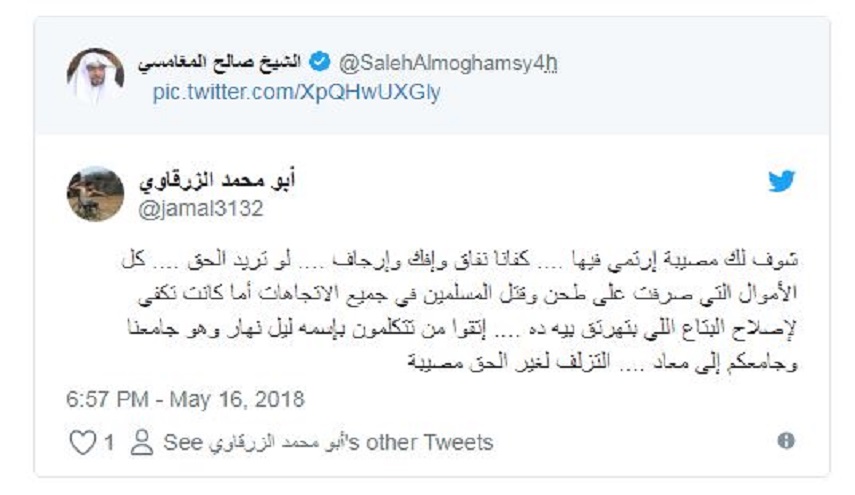Click the like count number 1

tap(109, 442)
